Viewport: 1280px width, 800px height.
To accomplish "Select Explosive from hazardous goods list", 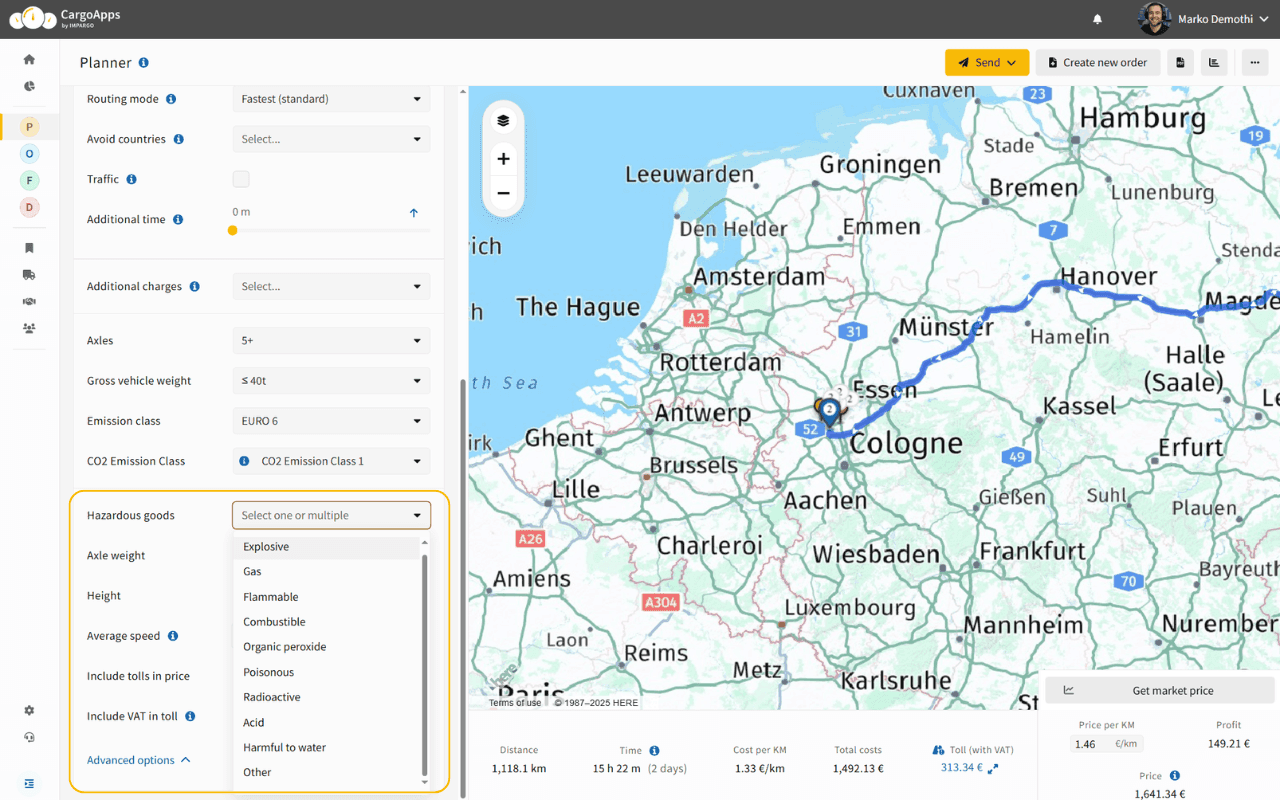I will (x=265, y=546).
